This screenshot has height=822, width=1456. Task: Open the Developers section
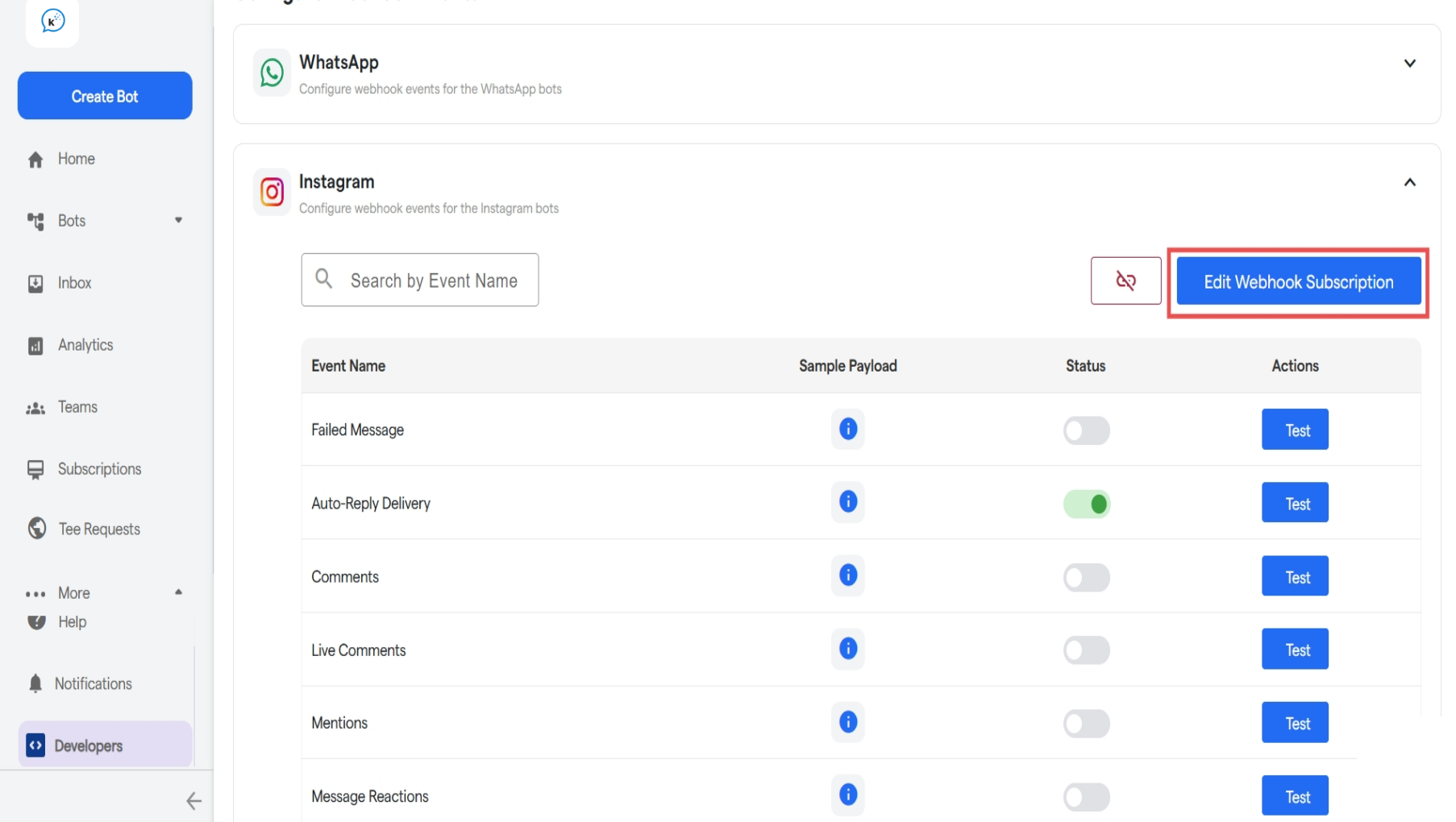pyautogui.click(x=89, y=745)
